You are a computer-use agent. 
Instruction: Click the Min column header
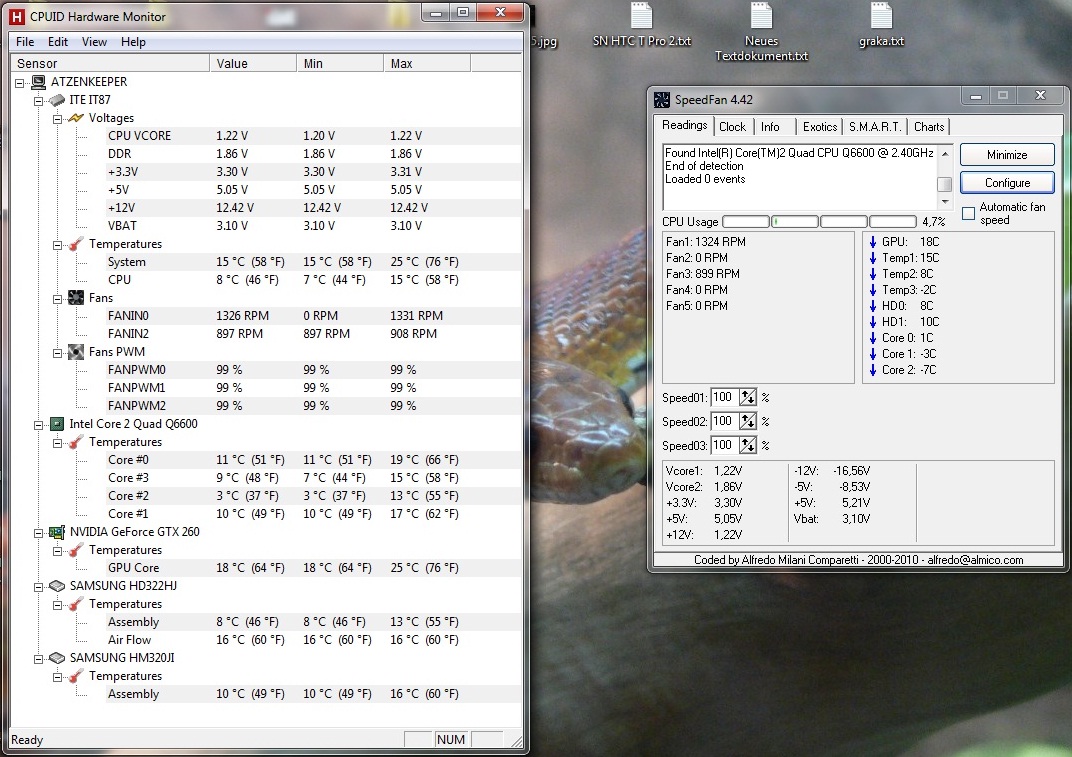click(340, 64)
